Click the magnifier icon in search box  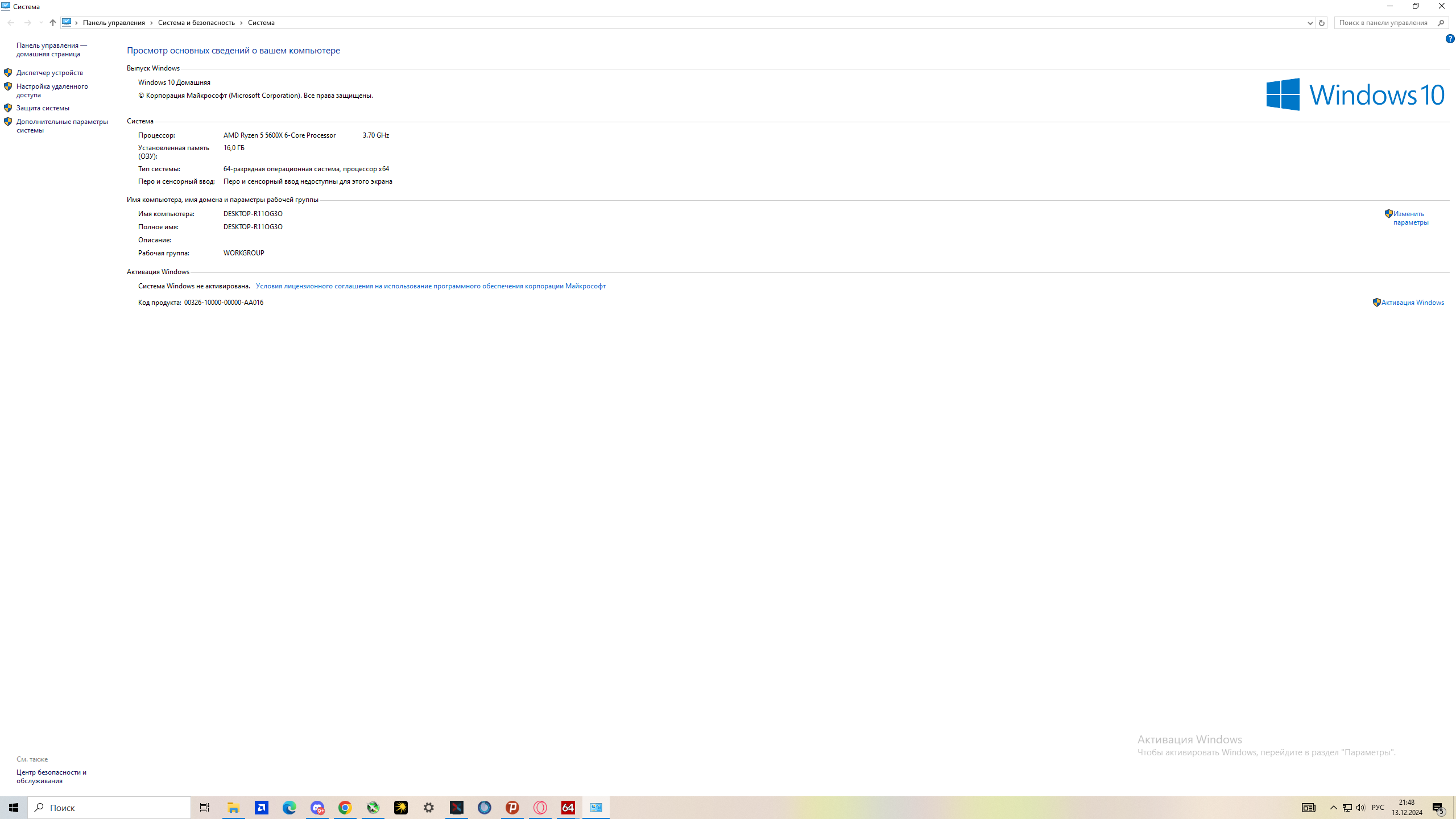[x=1441, y=23]
